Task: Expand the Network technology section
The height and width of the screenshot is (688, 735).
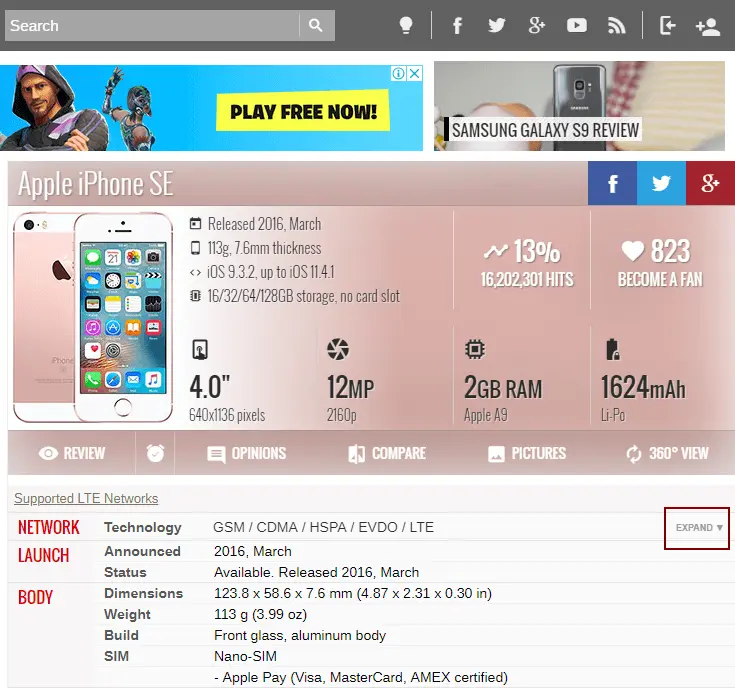Action: coord(697,528)
